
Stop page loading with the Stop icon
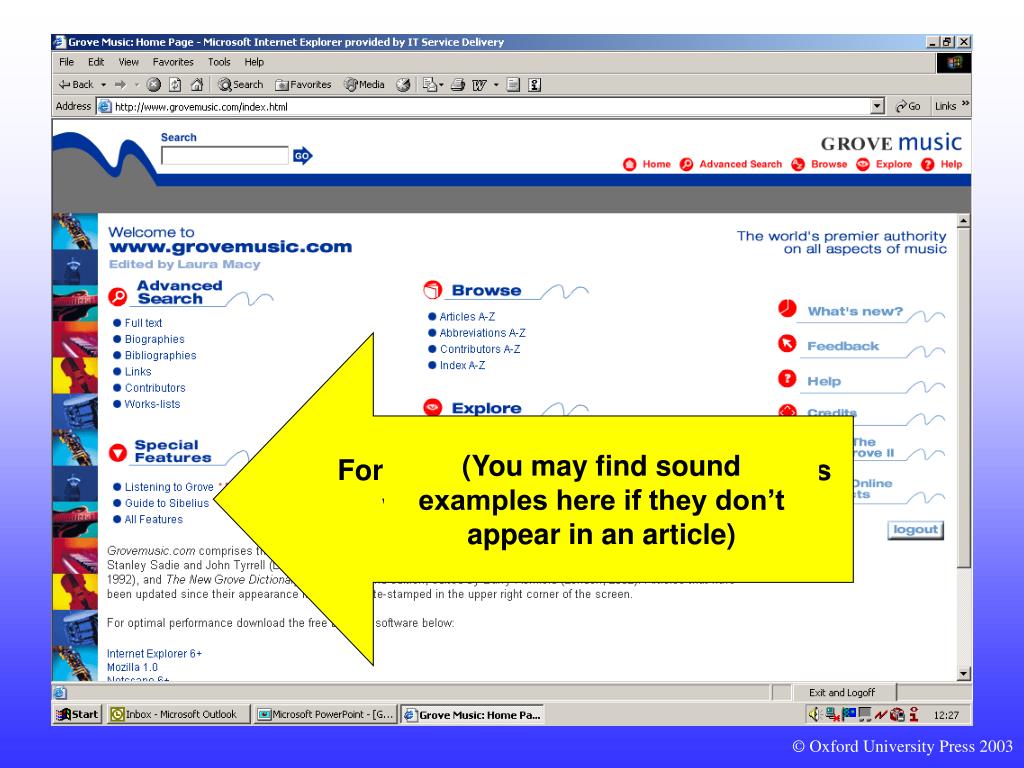coord(154,85)
